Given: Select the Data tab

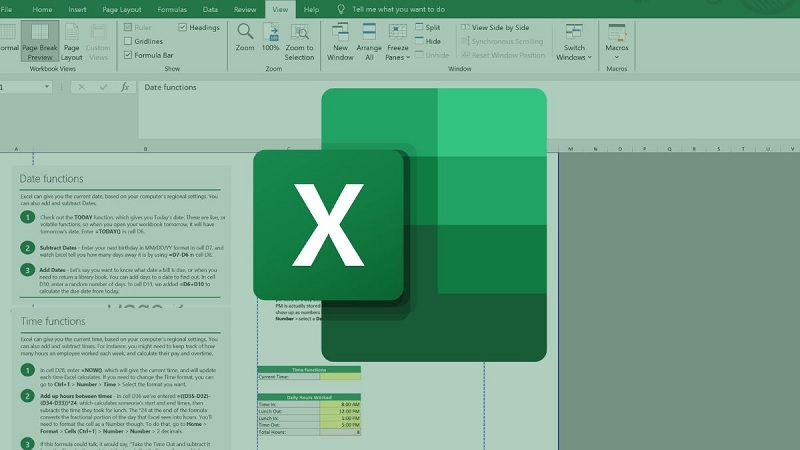Looking at the screenshot, I should coord(210,9).
